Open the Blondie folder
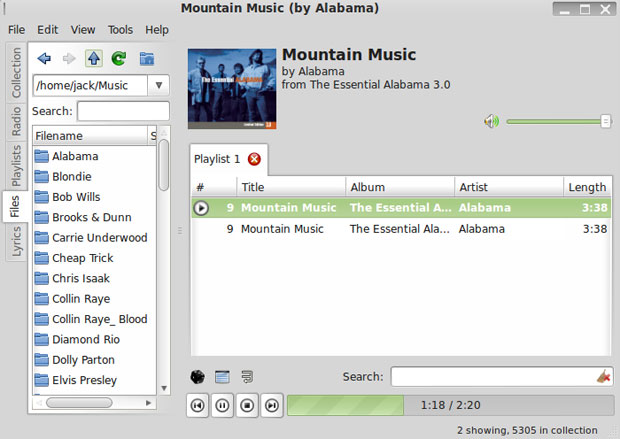Screen dimensions: 620x439 pos(72,177)
